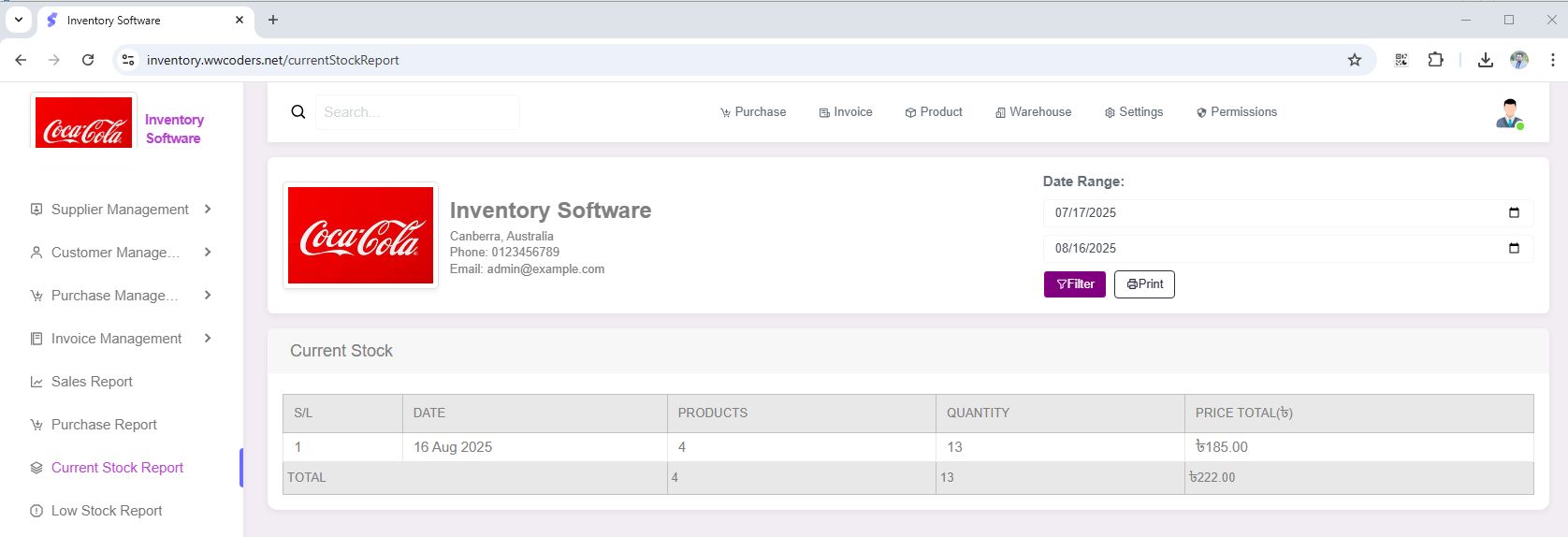
Task: Expand Invoice Management in the sidebar
Action: click(120, 339)
